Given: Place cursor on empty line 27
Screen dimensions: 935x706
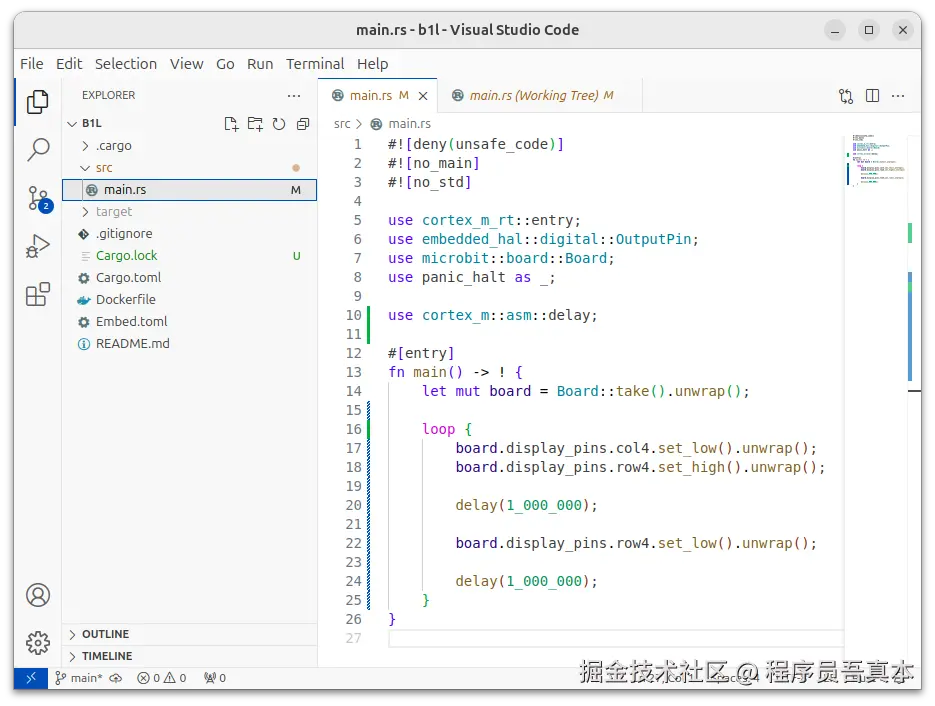Looking at the screenshot, I should click(x=615, y=638).
